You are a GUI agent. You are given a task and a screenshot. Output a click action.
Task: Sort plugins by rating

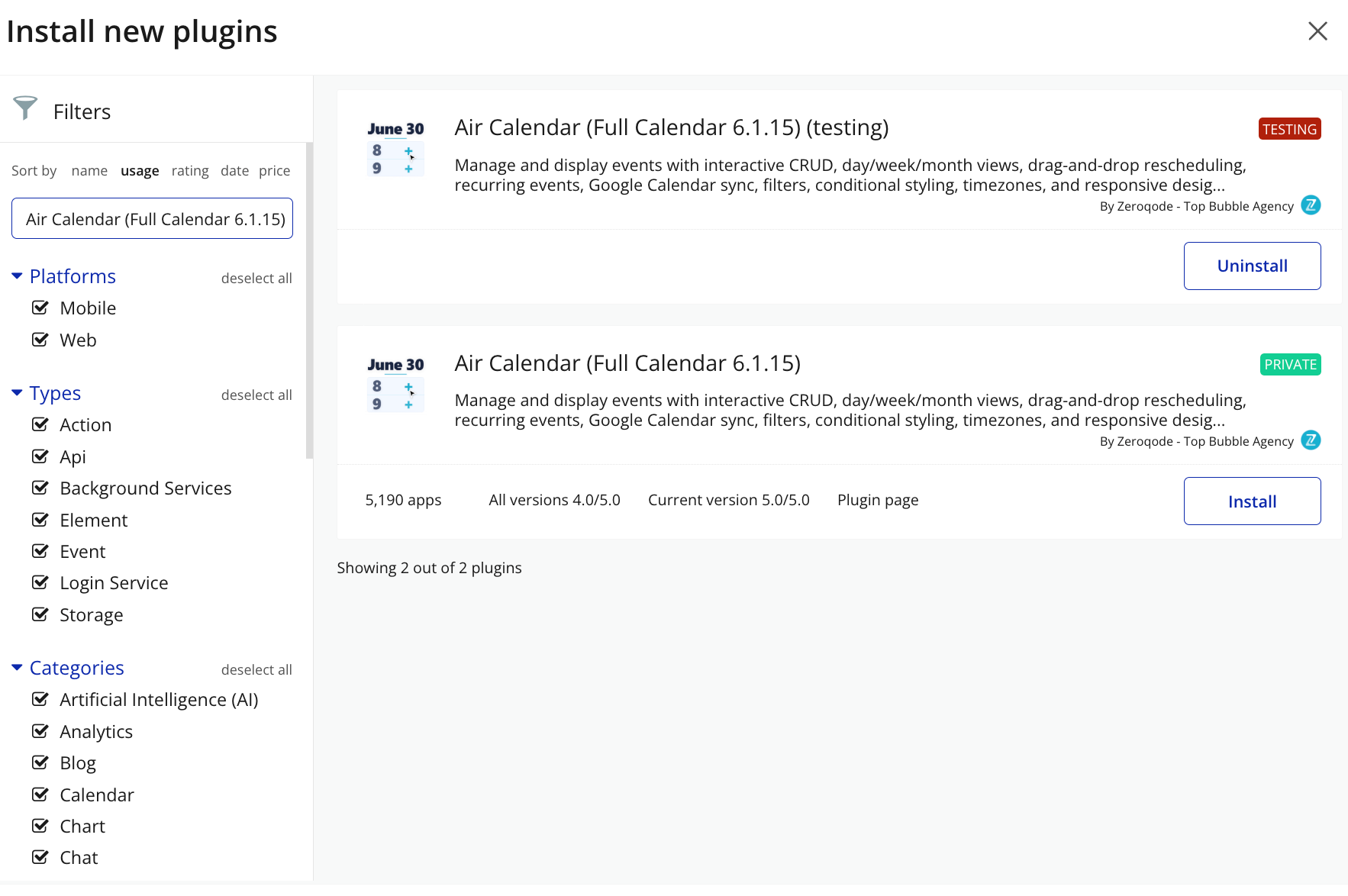[190, 171]
